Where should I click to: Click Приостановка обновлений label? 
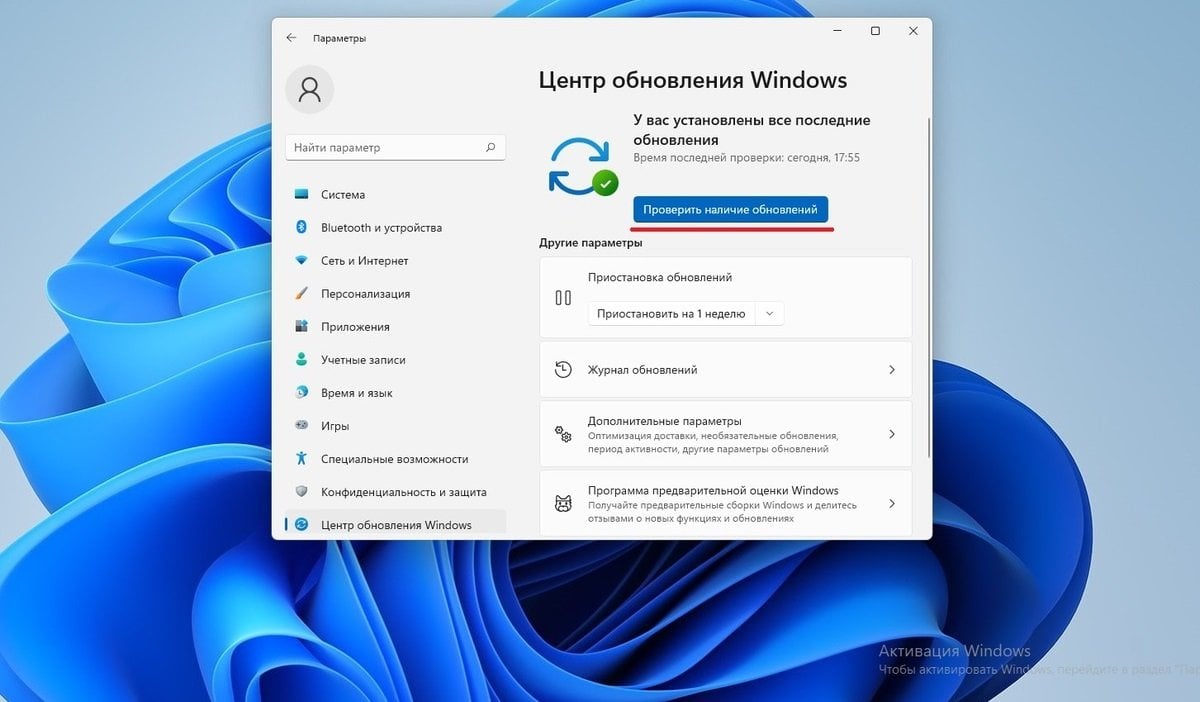(660, 277)
